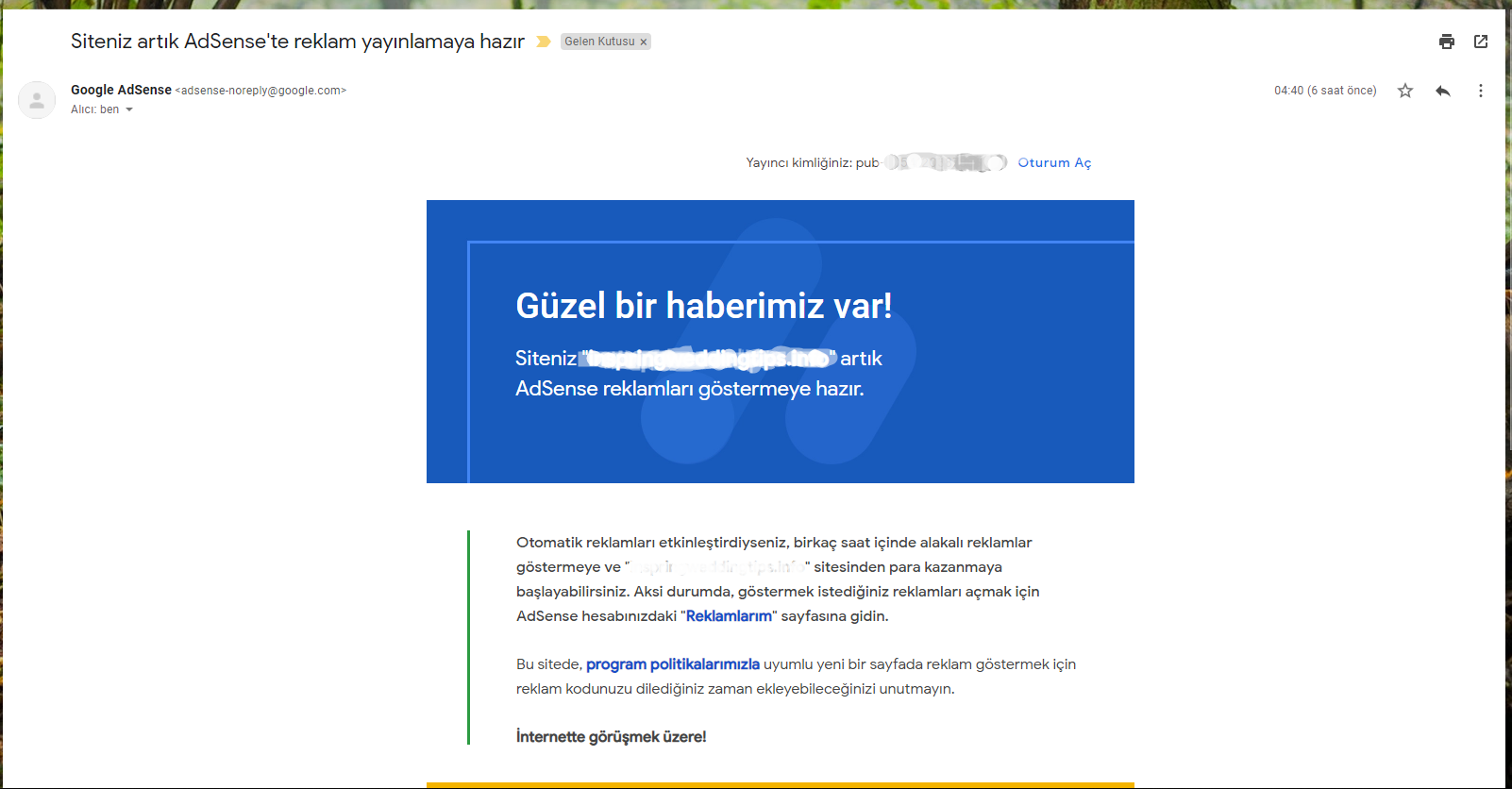Screen dimensions: 1512x789
Task: Click the sender avatar icon
Action: (x=37, y=100)
